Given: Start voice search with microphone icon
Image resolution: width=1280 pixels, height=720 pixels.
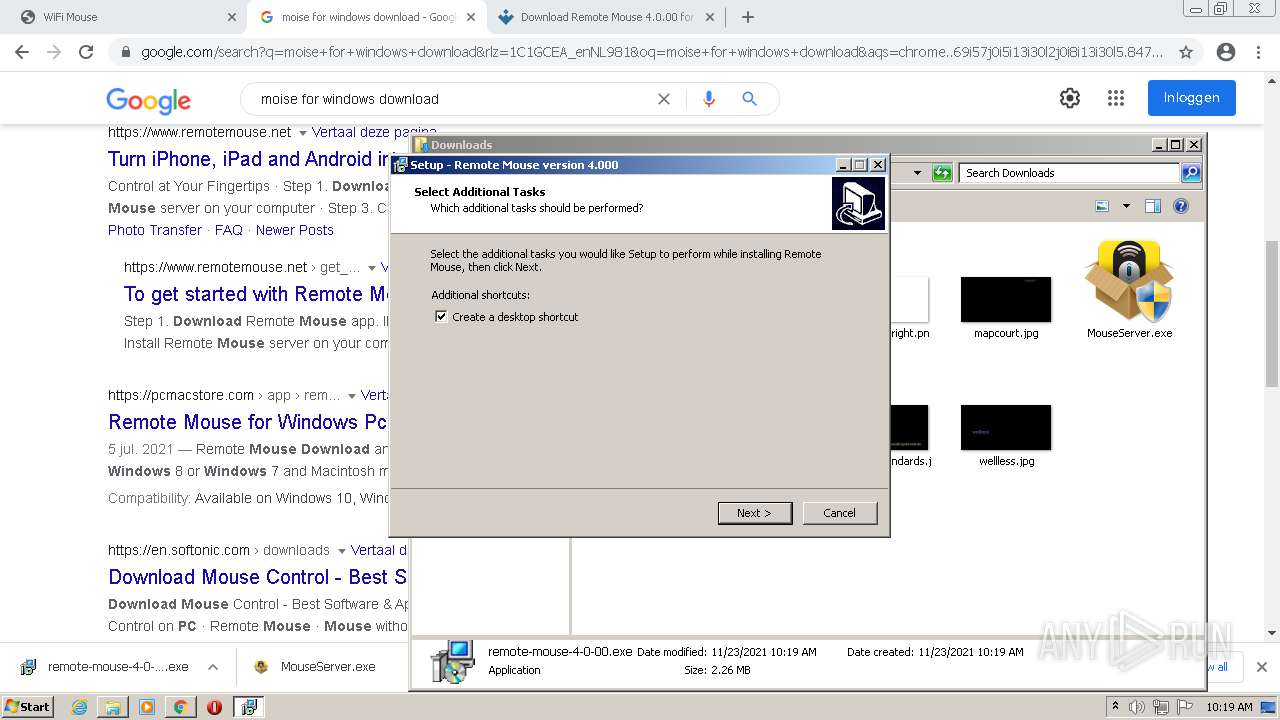Looking at the screenshot, I should point(709,99).
